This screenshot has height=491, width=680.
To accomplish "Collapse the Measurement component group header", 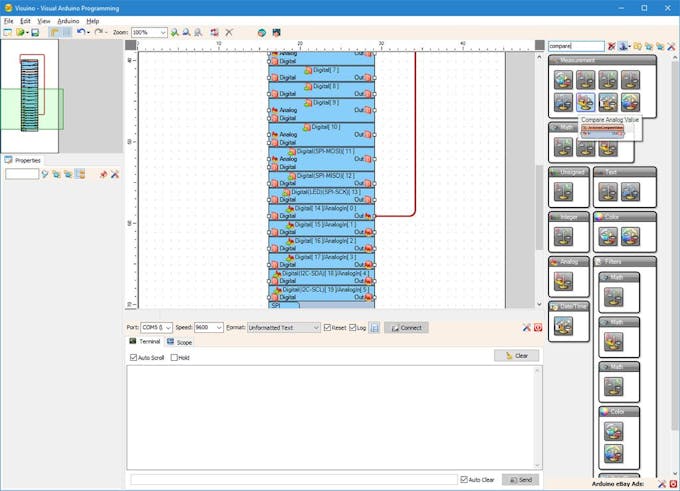I will click(x=602, y=60).
